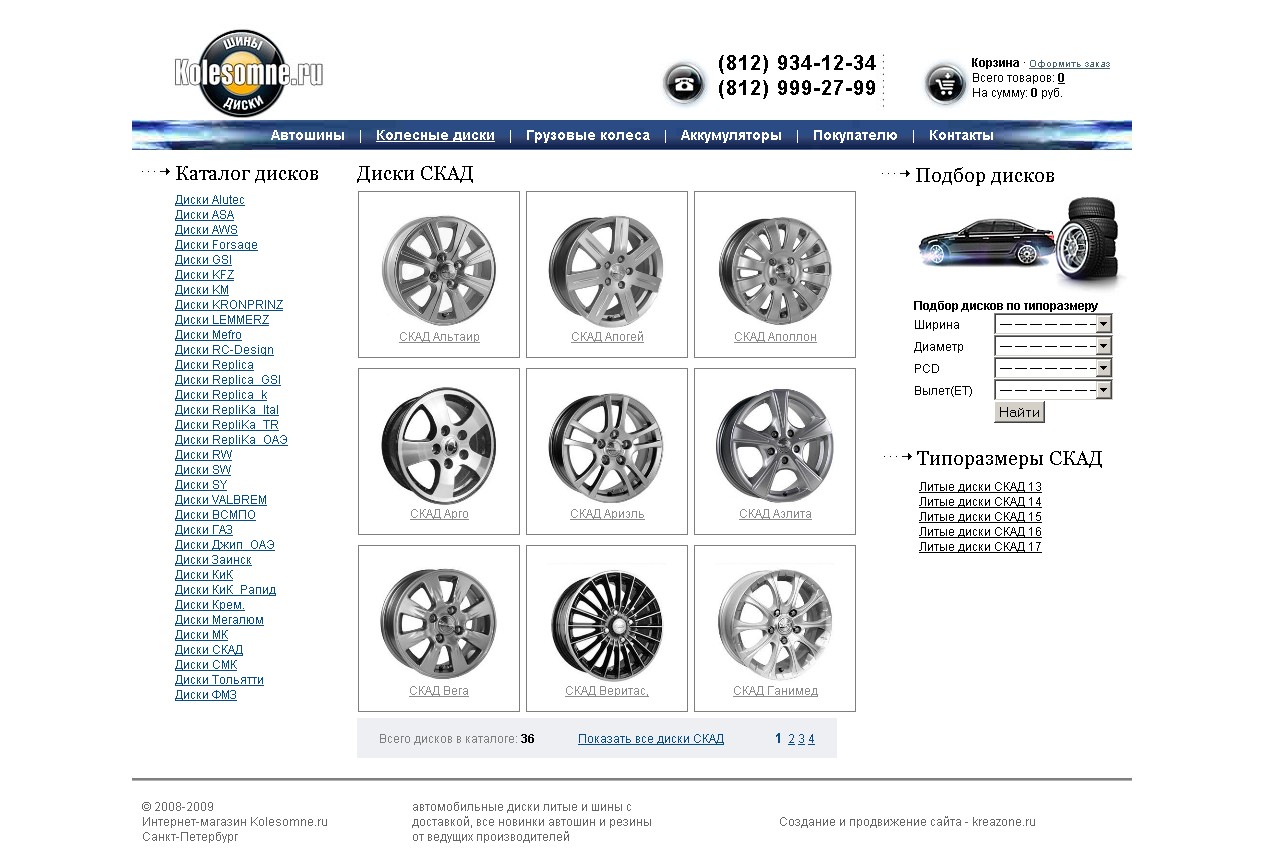This screenshot has width=1262, height=864.
Task: Open the СКАД Арго wheel image
Action: click(439, 444)
